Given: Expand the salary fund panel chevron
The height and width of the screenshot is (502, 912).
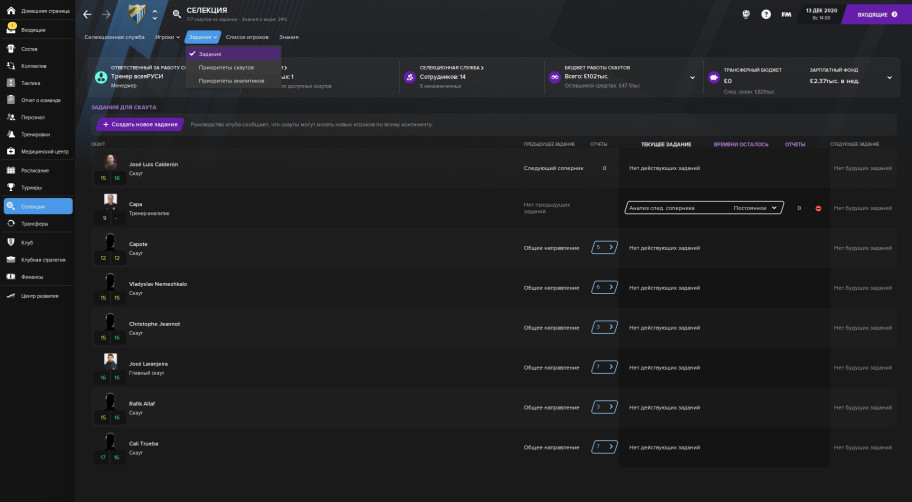Looking at the screenshot, I should tap(885, 77).
